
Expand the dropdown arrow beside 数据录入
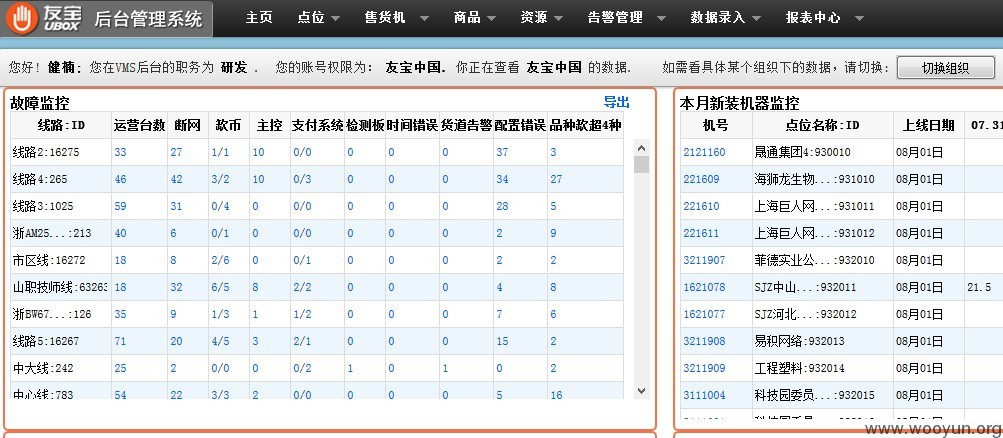coord(757,19)
